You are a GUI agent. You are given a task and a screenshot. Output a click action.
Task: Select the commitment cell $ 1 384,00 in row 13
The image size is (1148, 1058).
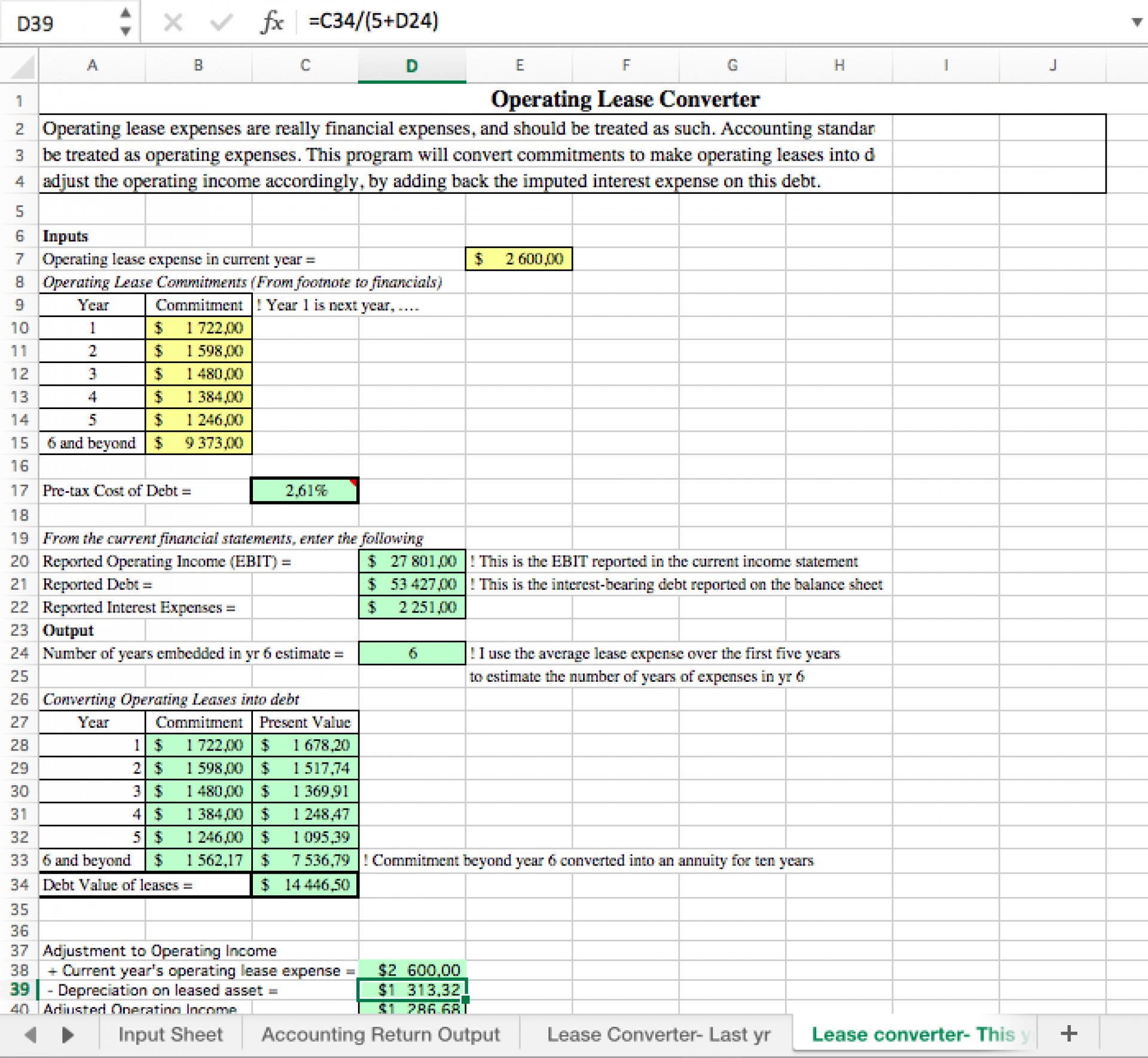(x=199, y=397)
